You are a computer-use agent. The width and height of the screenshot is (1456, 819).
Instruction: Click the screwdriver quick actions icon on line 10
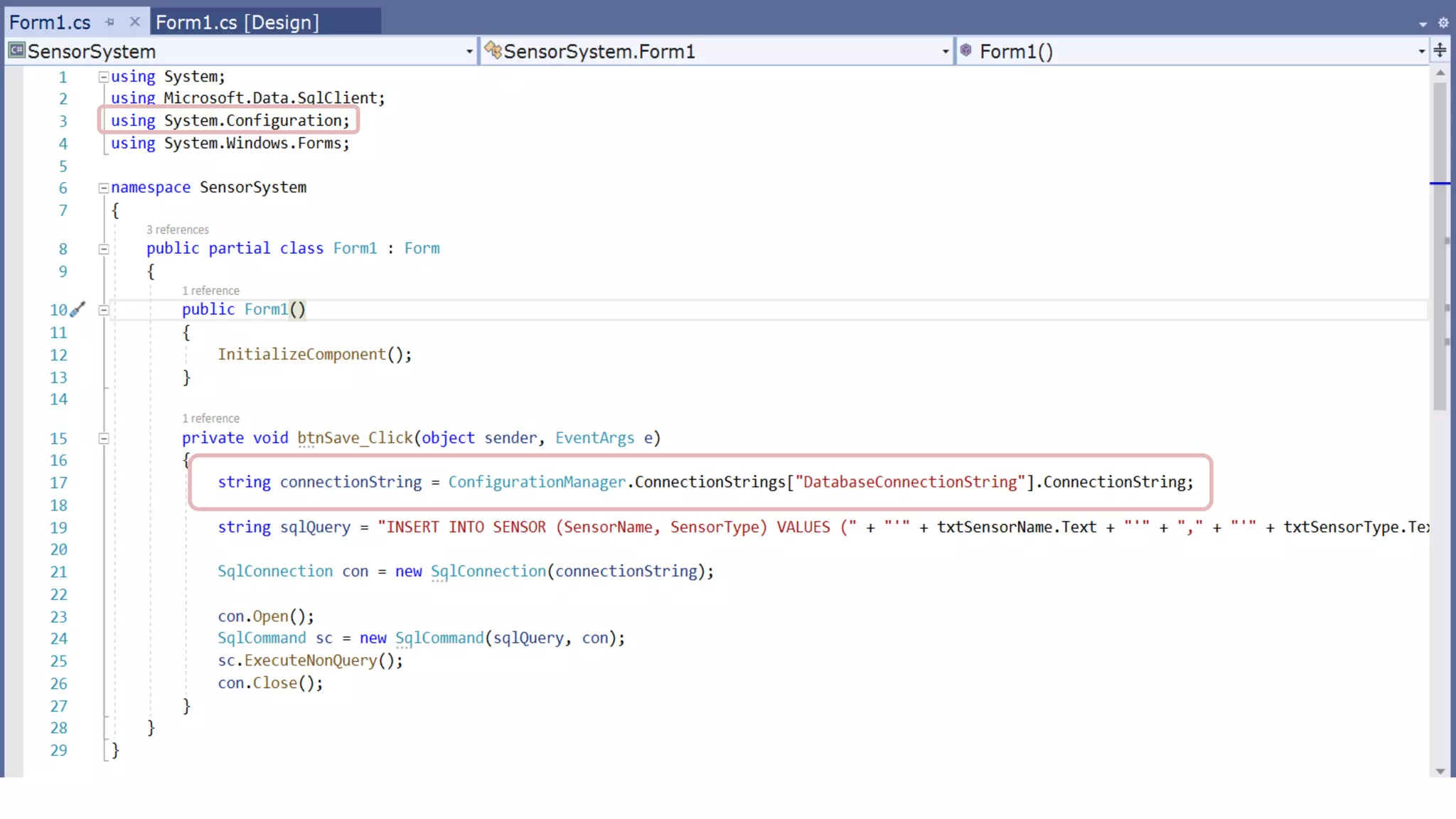point(77,309)
